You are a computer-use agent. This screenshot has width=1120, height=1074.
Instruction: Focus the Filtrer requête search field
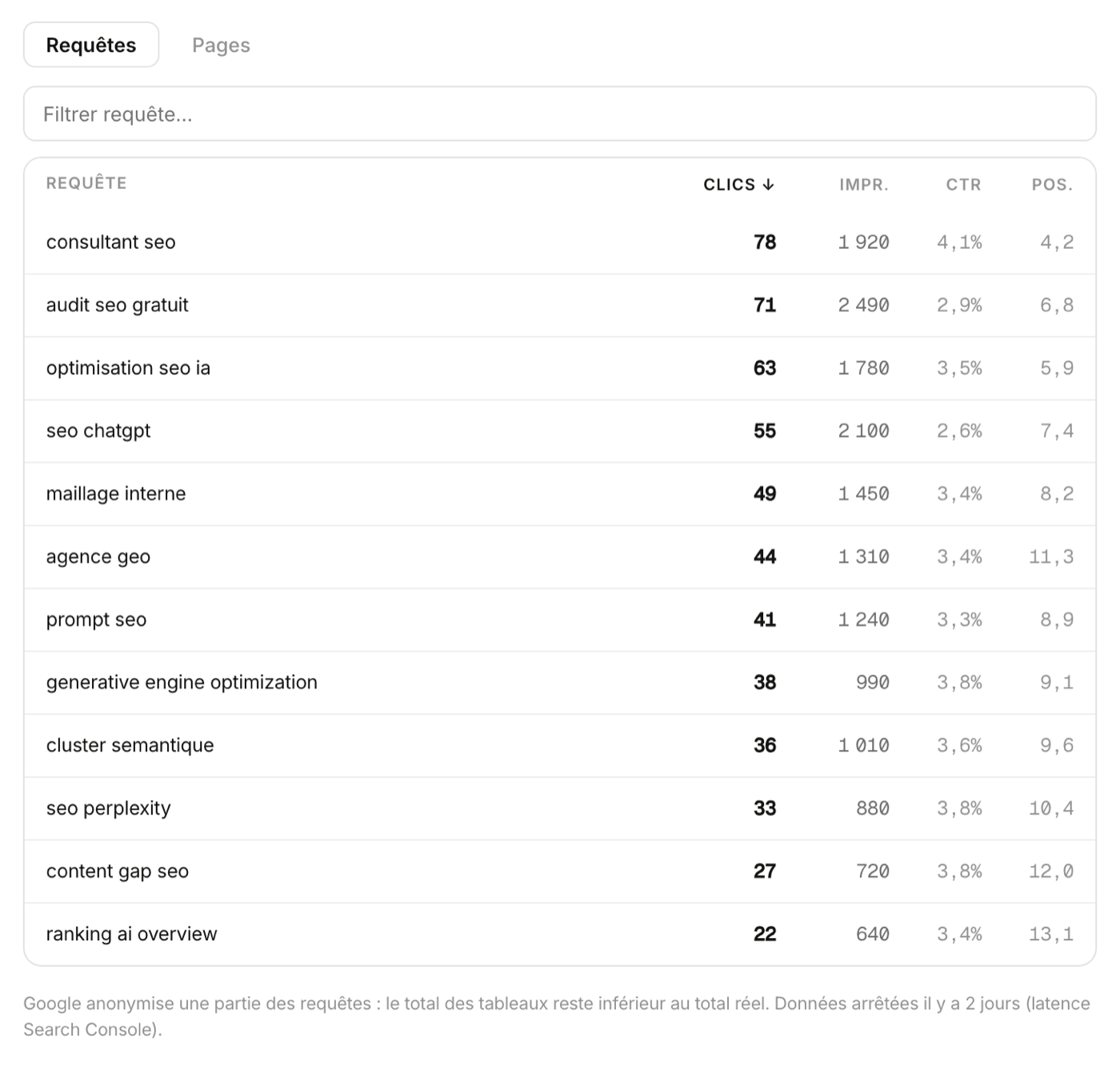(560, 114)
